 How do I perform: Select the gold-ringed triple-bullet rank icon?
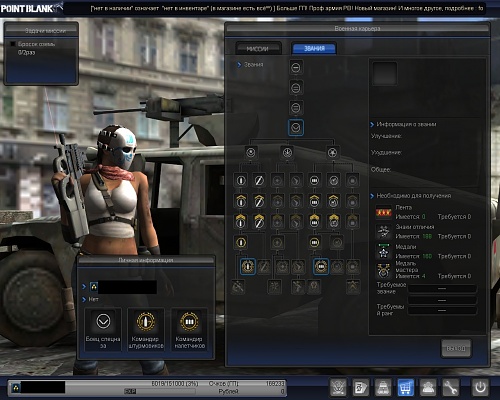[314, 242]
